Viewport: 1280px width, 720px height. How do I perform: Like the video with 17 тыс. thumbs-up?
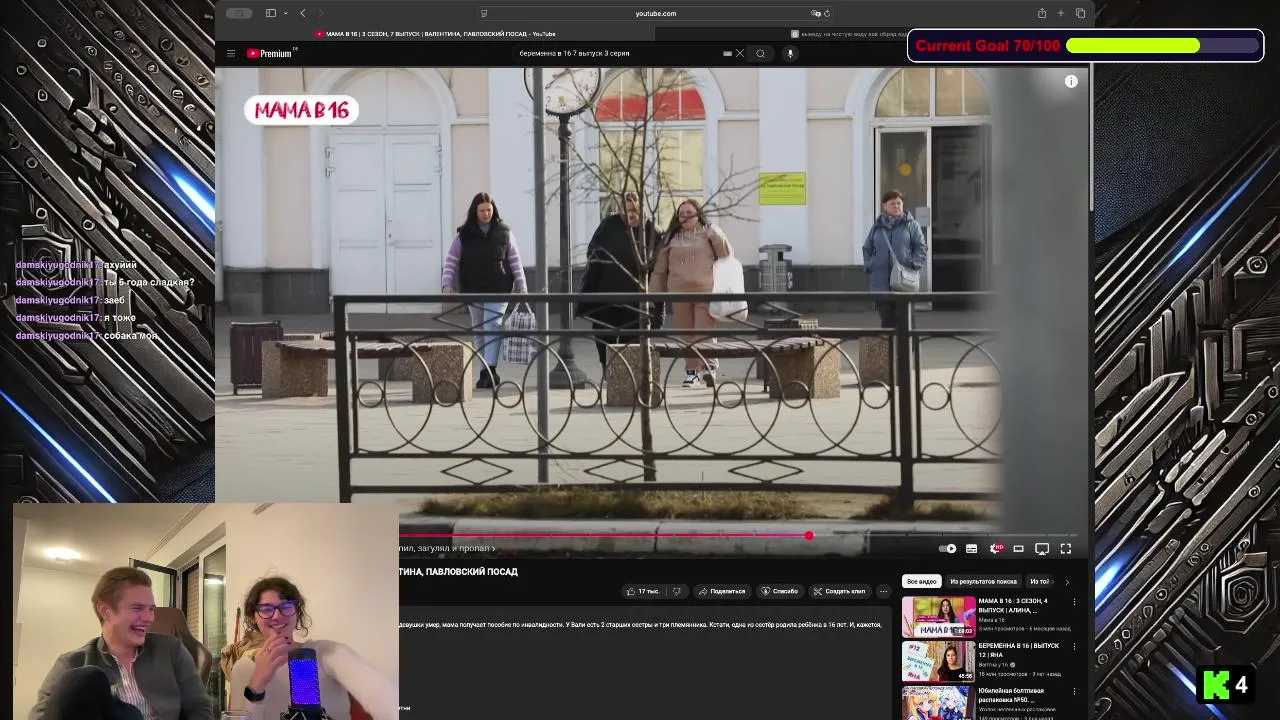click(x=643, y=591)
